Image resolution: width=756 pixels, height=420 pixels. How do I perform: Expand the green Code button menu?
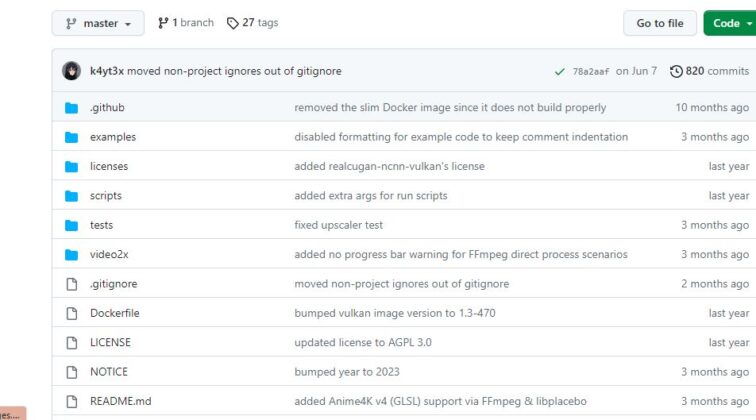[730, 23]
